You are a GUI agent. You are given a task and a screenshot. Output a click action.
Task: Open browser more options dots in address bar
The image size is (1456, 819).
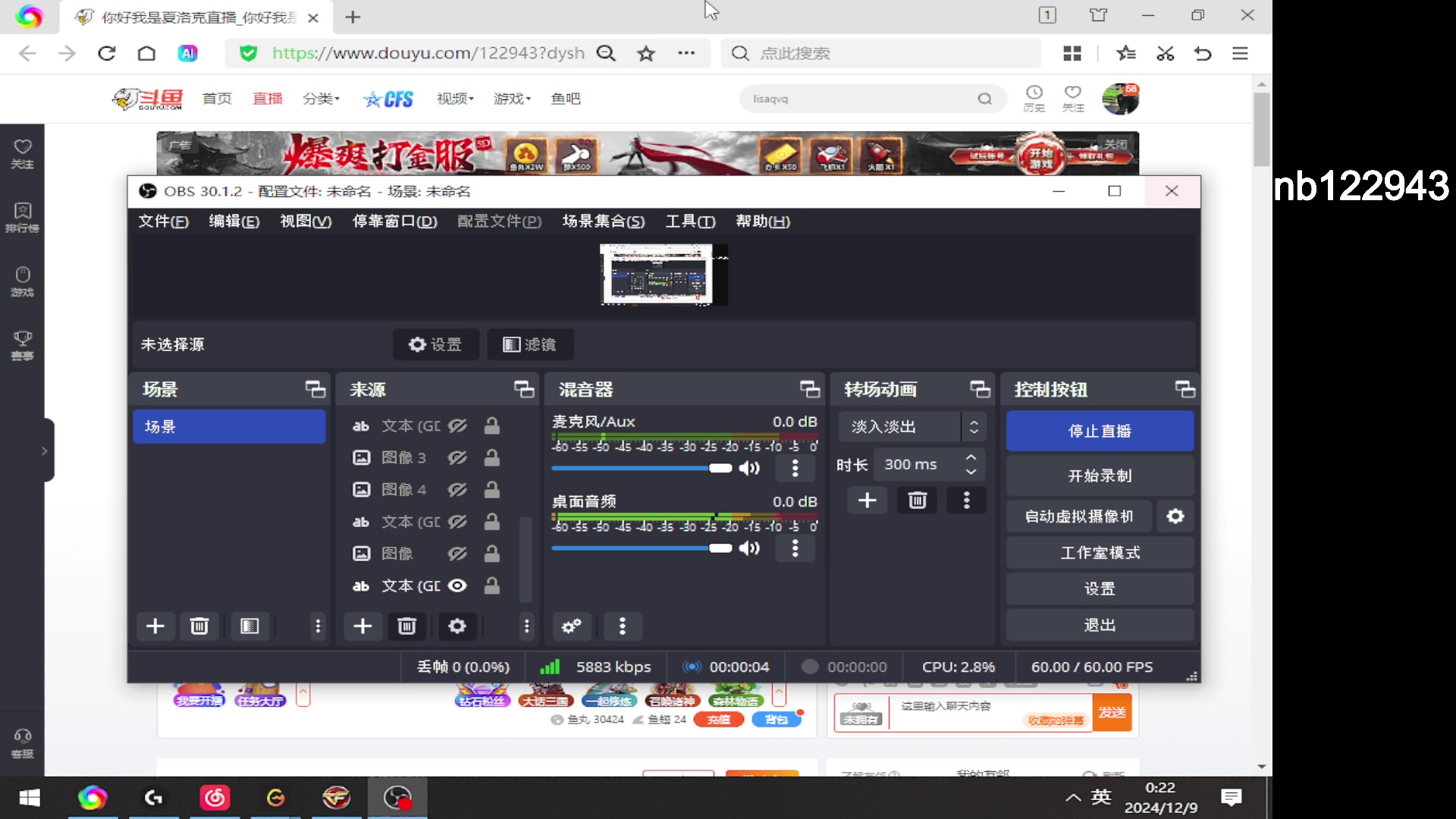point(686,53)
